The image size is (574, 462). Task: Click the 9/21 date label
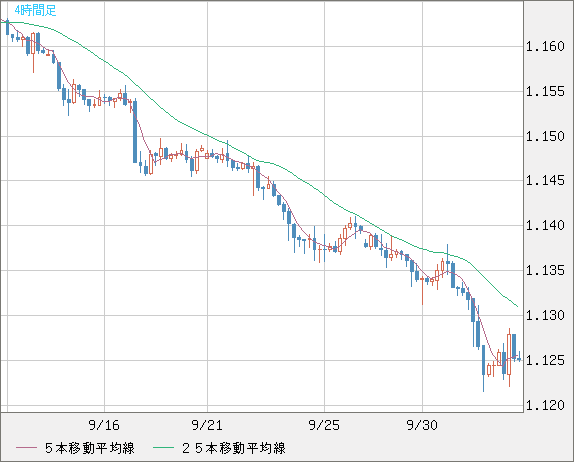207,425
